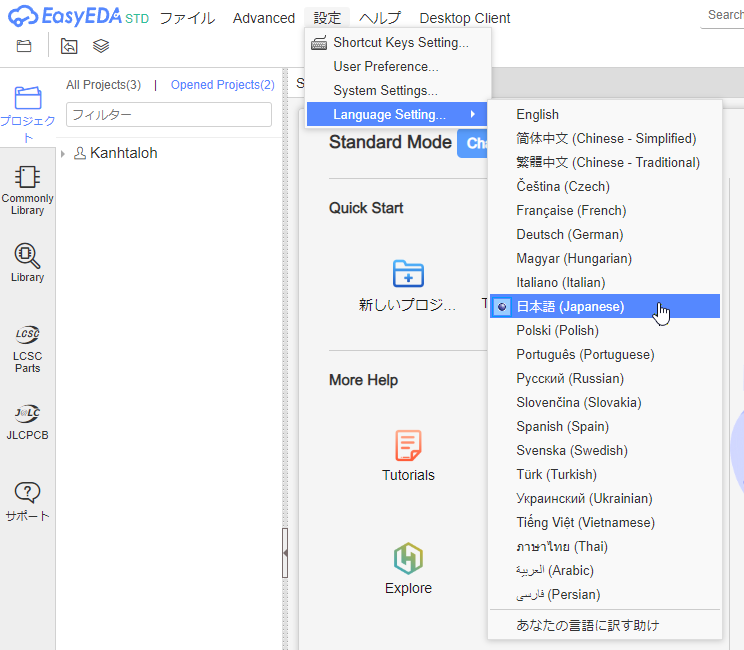
Task: Select Polski (Polish) language
Action: point(604,330)
